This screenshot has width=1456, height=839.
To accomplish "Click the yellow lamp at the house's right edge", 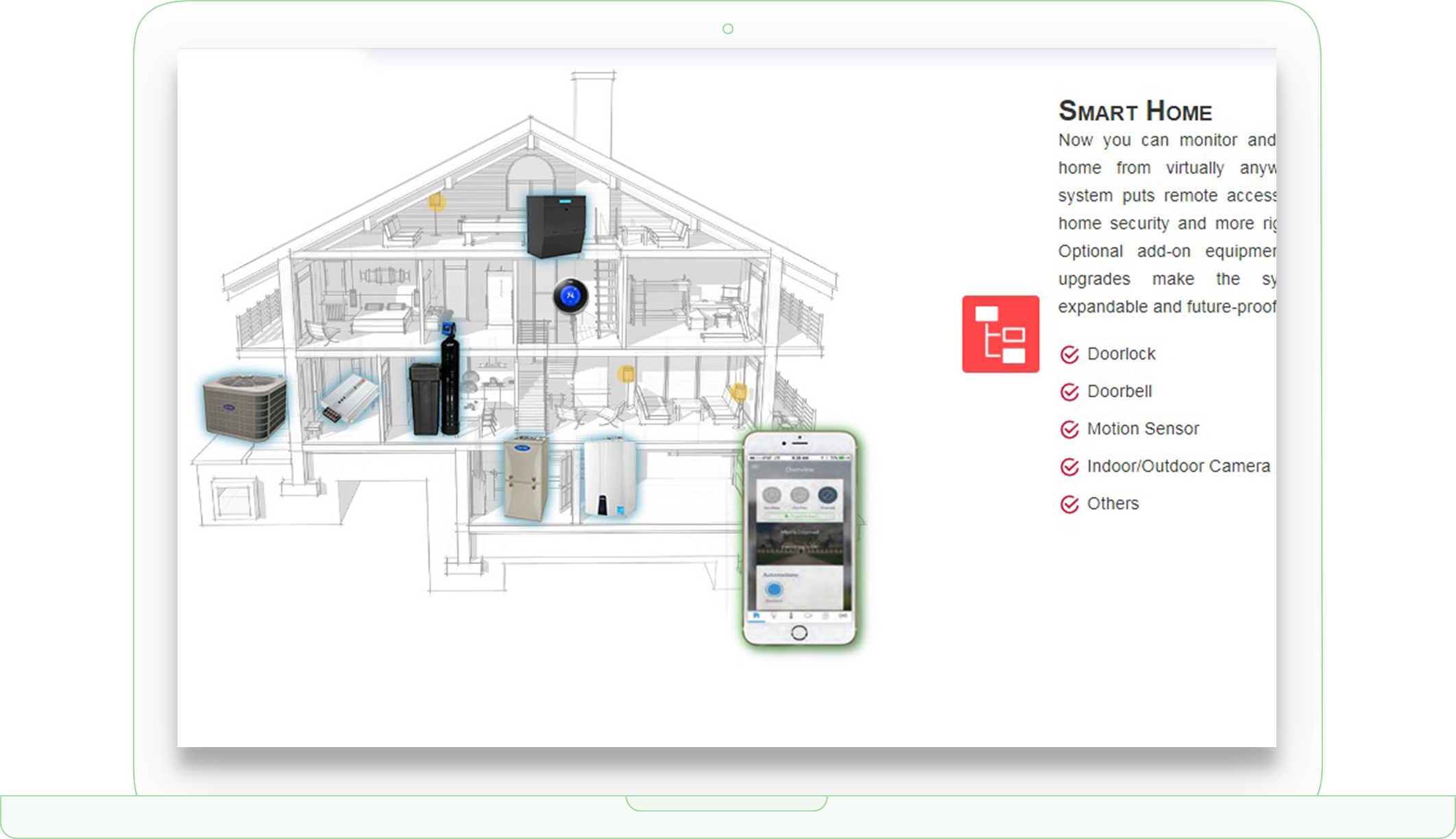I will [739, 391].
